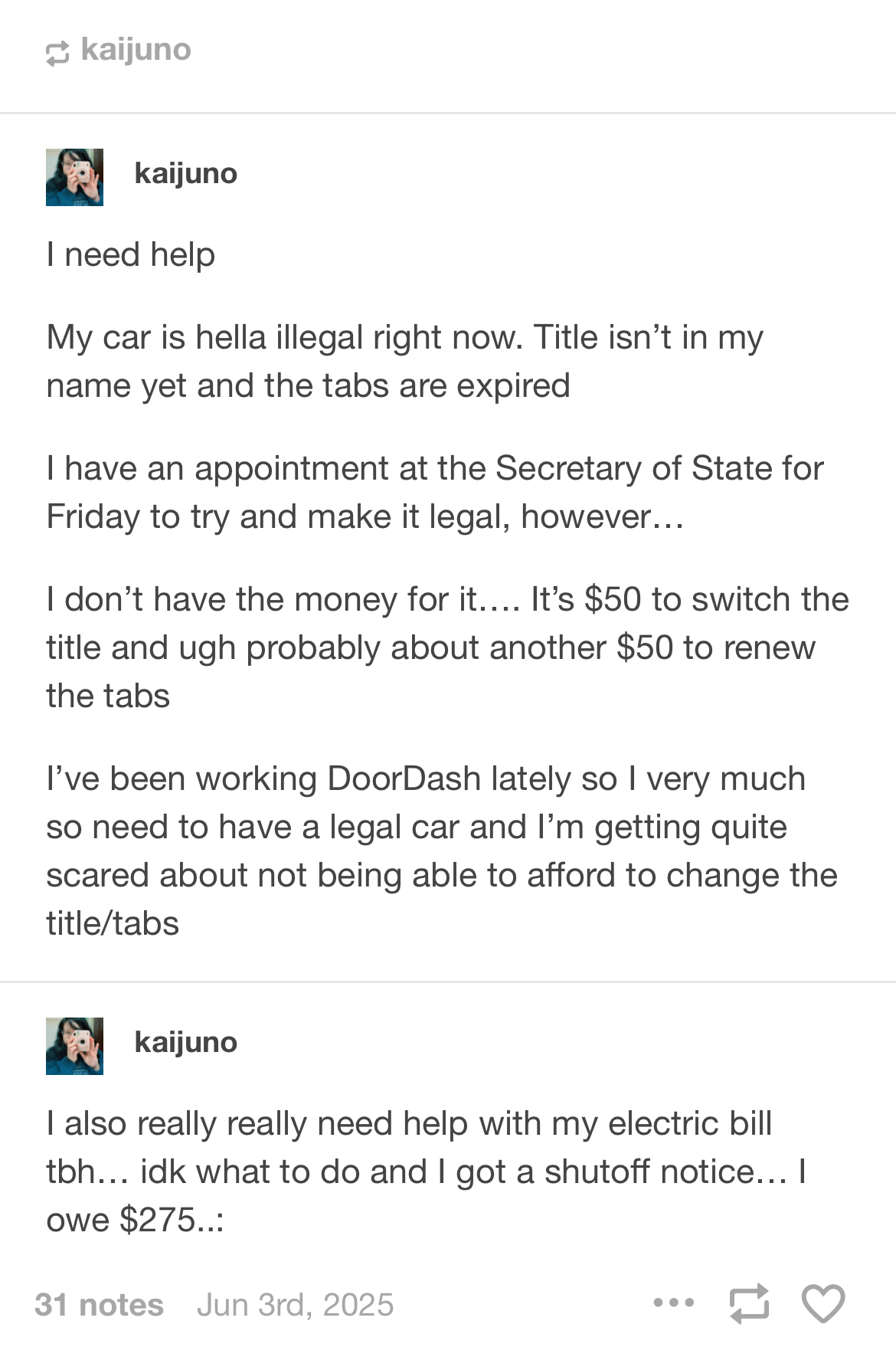Click the "I don't have the money" paragraph
The height and width of the screenshot is (1370, 896).
(x=447, y=647)
